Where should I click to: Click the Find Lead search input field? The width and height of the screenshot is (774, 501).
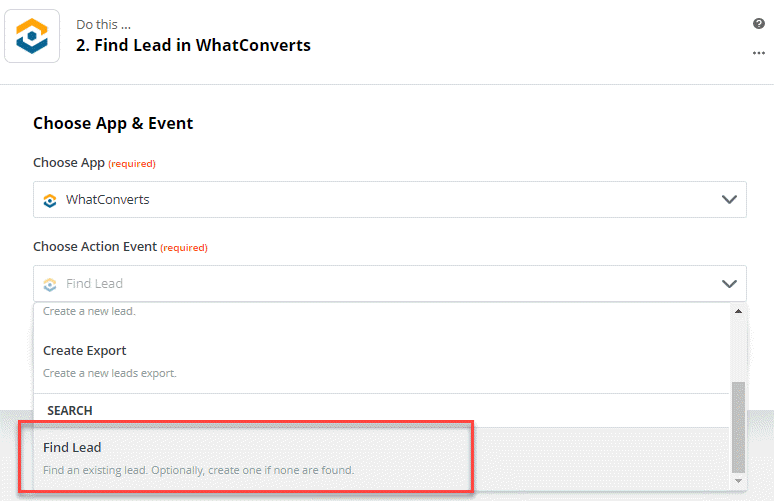point(389,284)
